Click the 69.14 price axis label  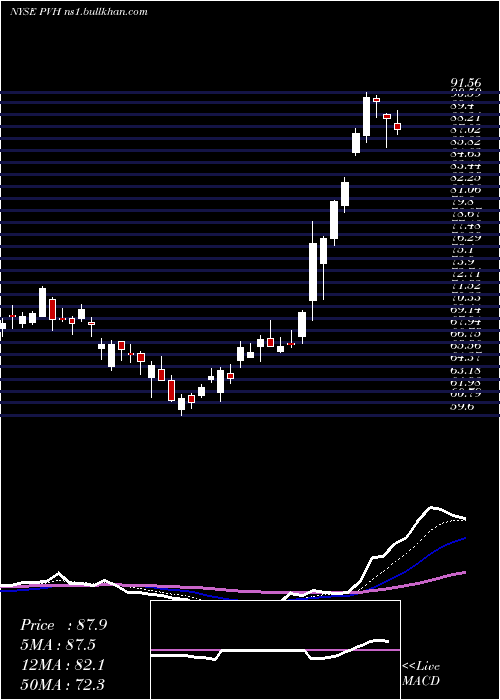466,310
